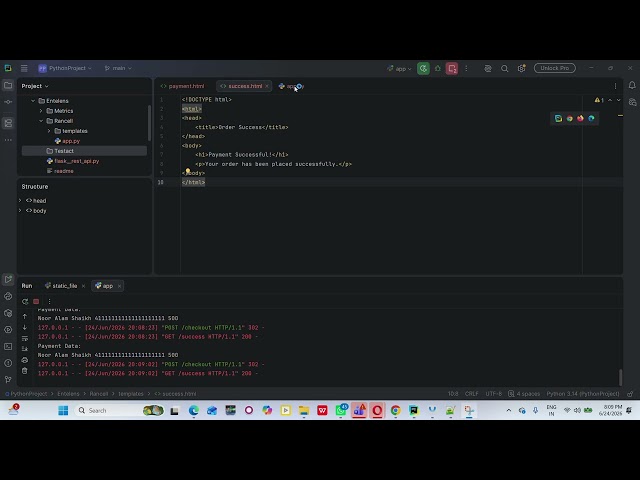640x480 pixels.
Task: Open the Commit tool window icon
Action: [8, 102]
